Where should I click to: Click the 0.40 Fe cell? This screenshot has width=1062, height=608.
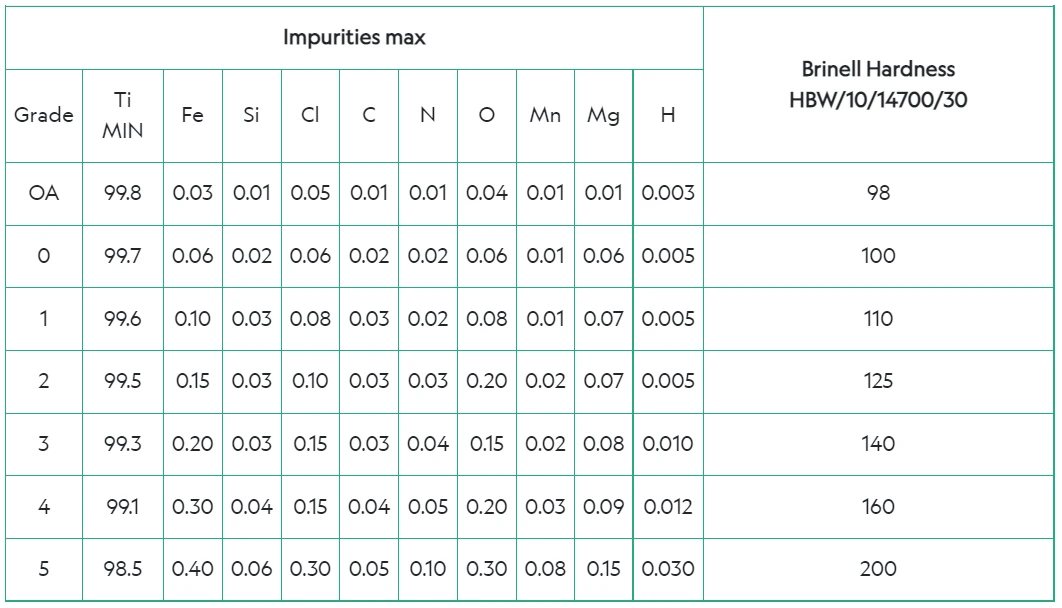(x=192, y=569)
